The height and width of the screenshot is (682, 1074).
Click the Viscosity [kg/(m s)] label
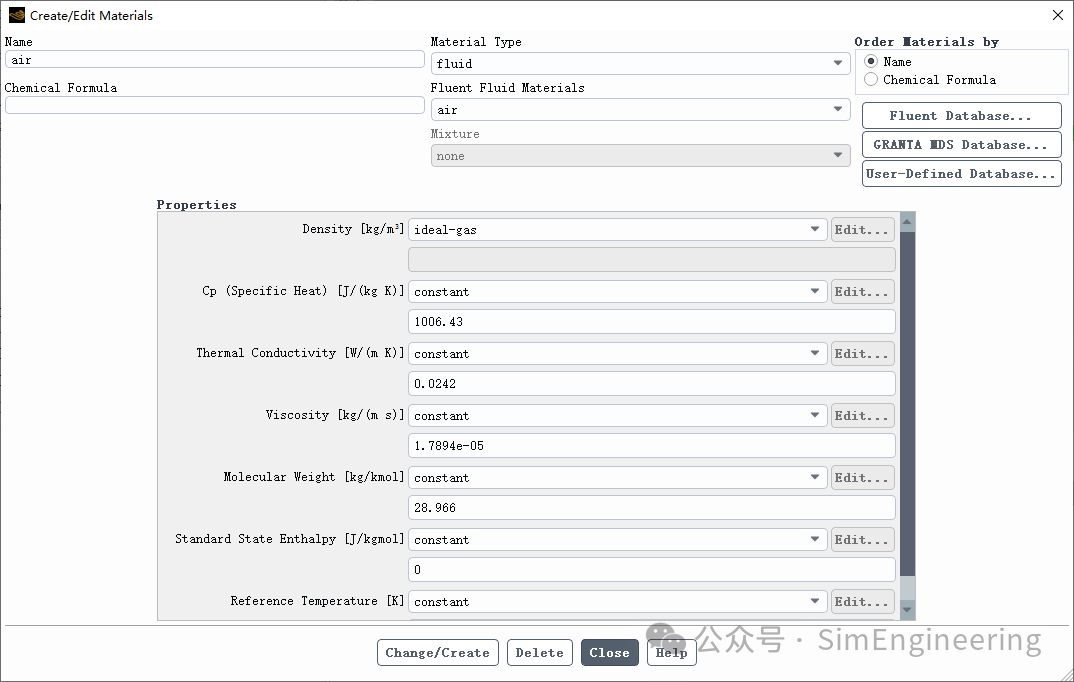[334, 415]
